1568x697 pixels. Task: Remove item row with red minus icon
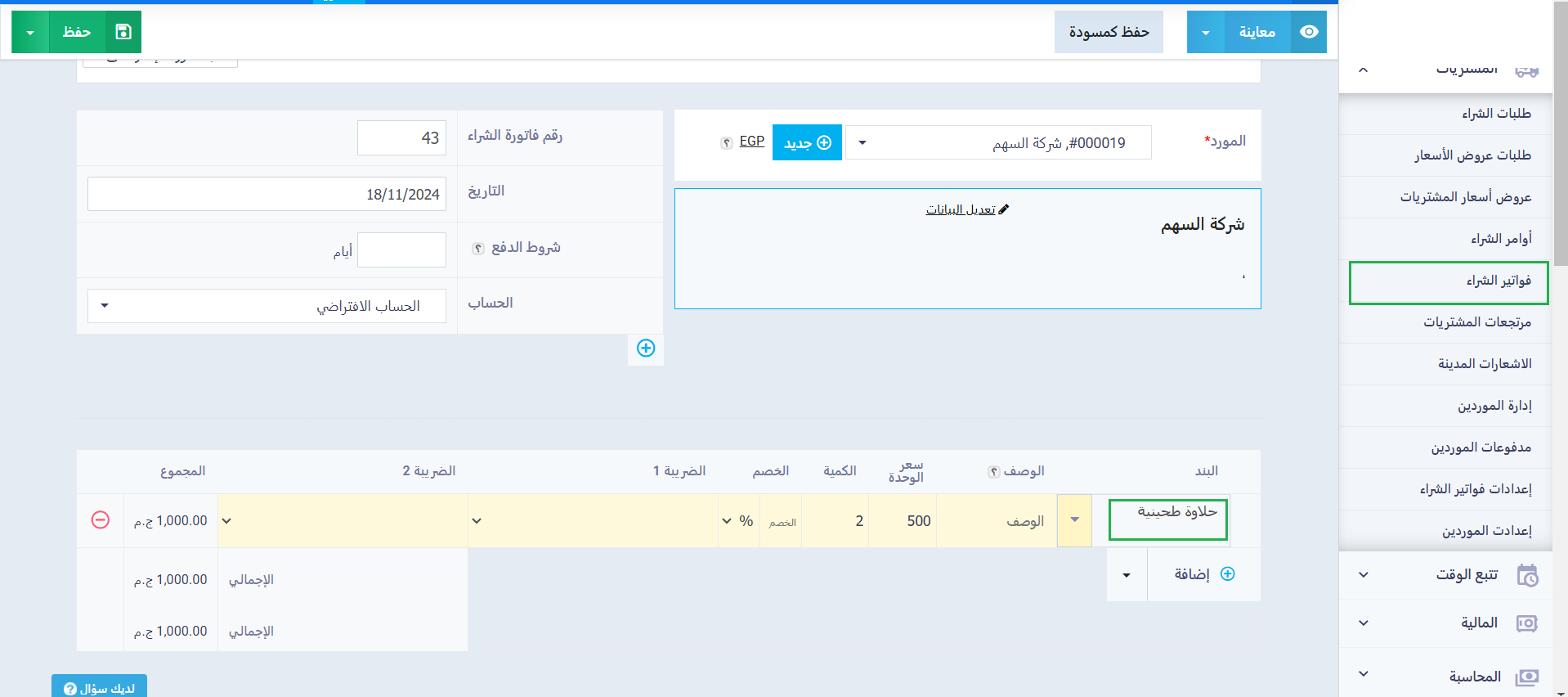[x=101, y=520]
